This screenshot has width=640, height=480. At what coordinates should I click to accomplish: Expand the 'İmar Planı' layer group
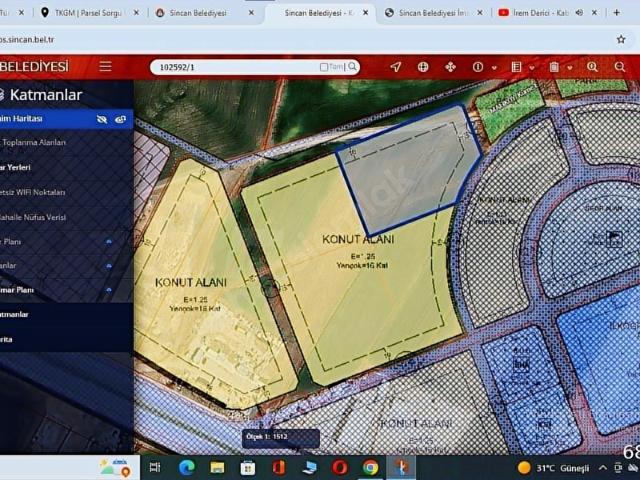[x=108, y=290]
